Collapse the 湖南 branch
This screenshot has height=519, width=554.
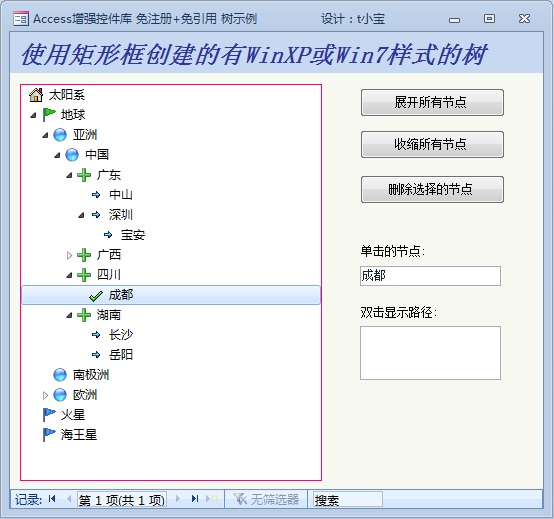[x=69, y=315]
